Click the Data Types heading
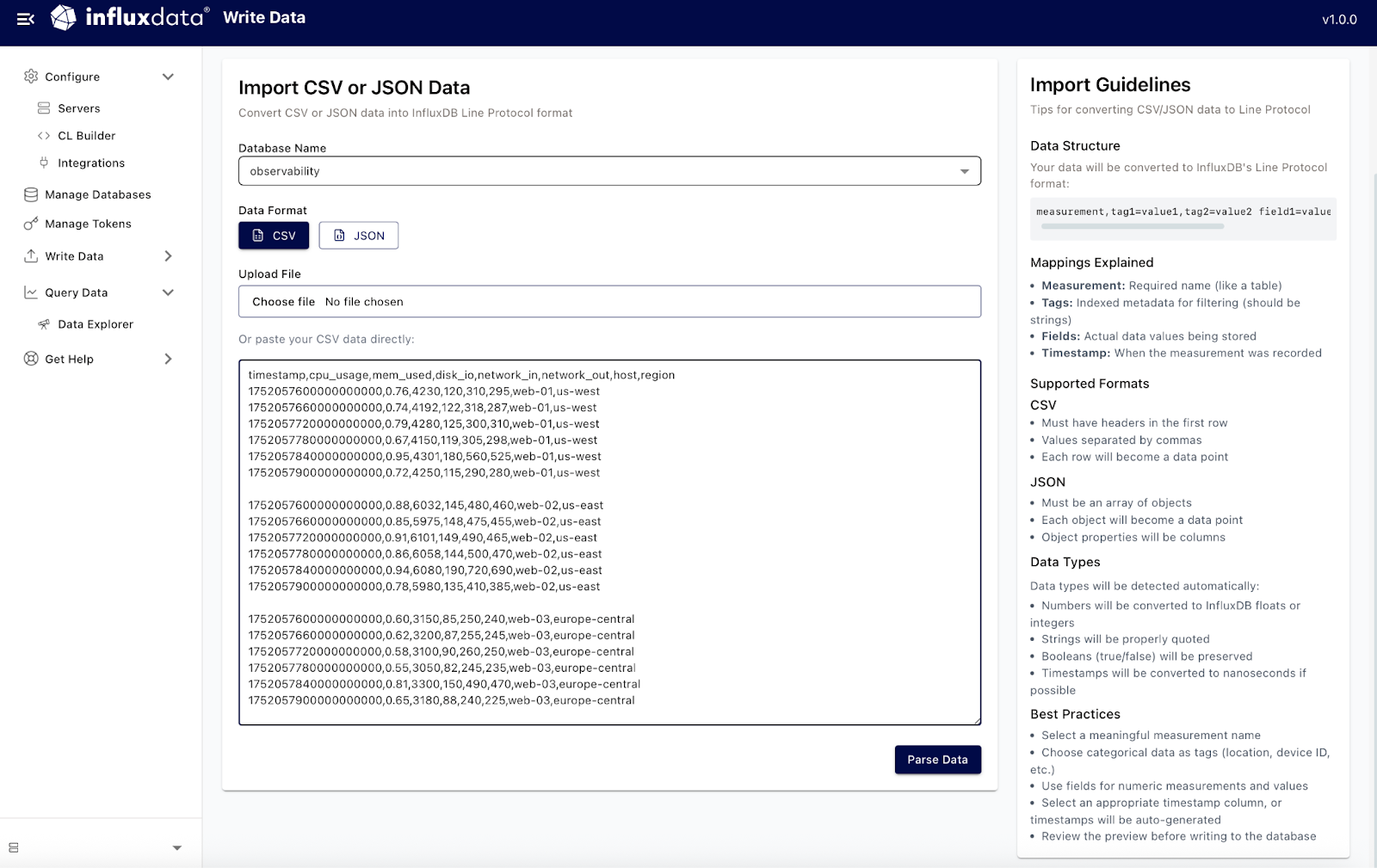1377x868 pixels. (1065, 562)
